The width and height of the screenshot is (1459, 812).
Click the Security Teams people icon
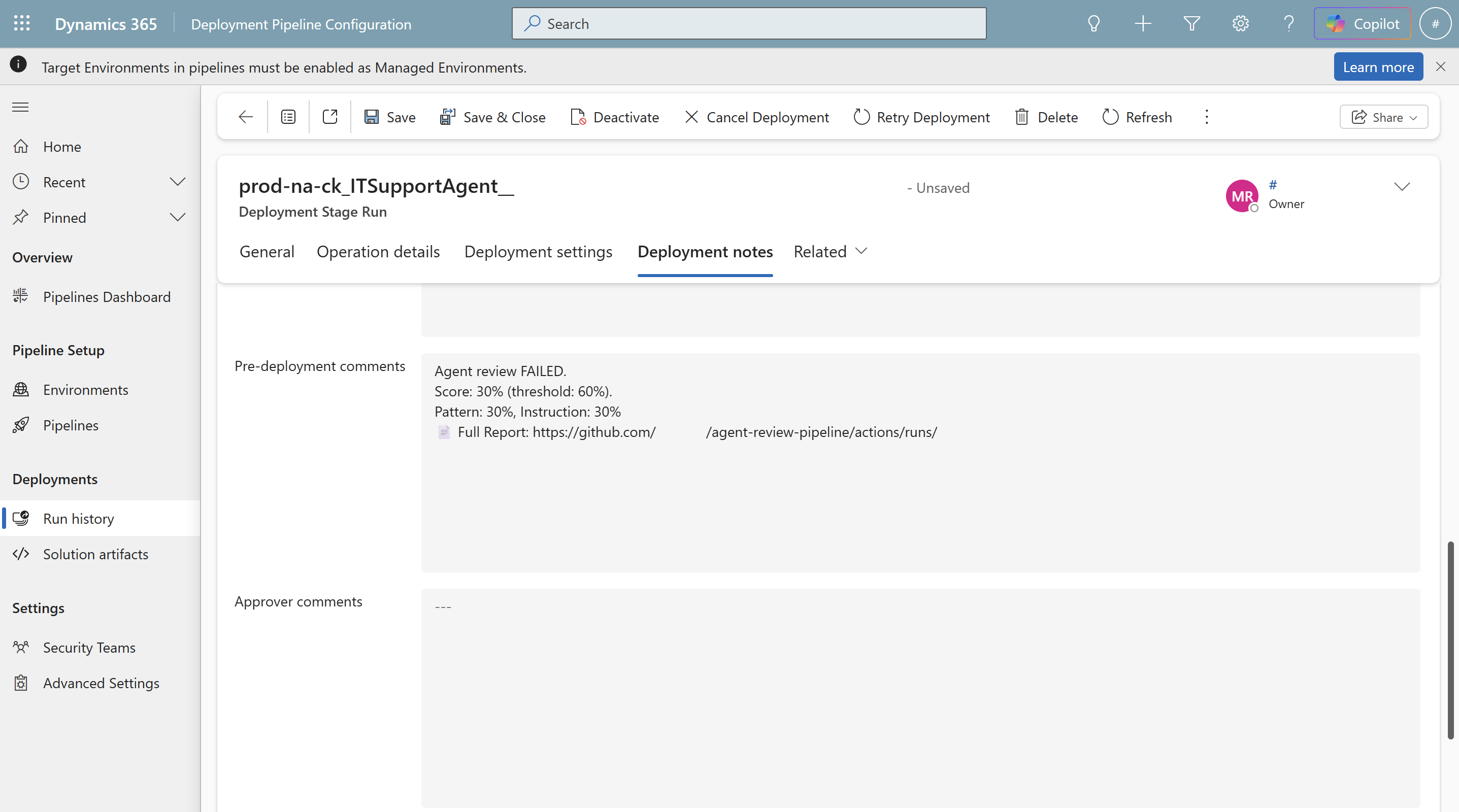(x=21, y=647)
